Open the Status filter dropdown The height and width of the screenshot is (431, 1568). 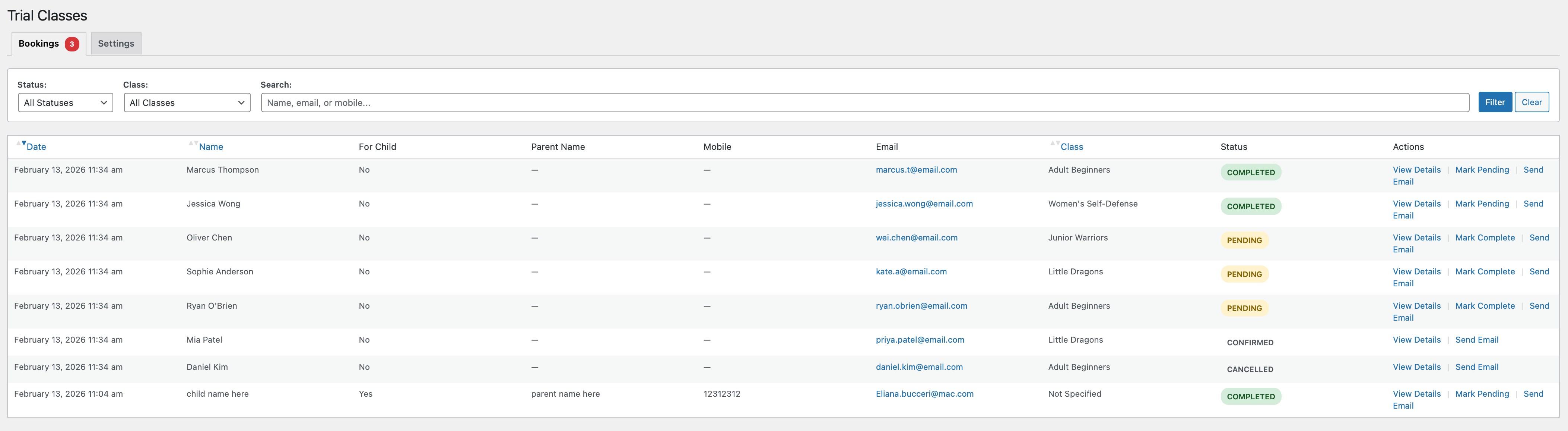[65, 102]
